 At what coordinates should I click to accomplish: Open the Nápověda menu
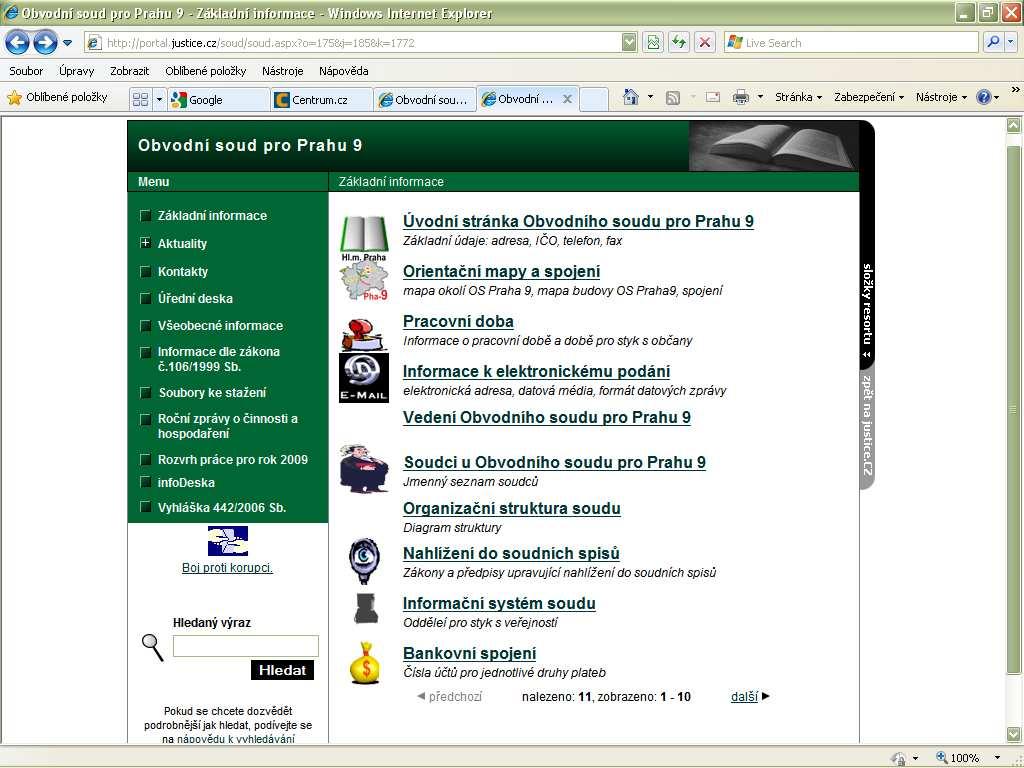tap(344, 71)
